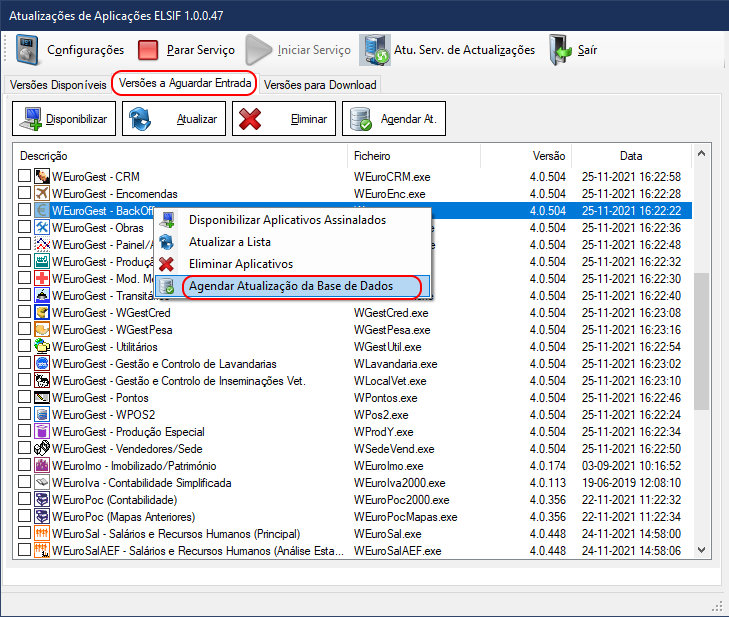The height and width of the screenshot is (617, 729).
Task: Click the red Parar Serviço icon
Action: (x=148, y=50)
